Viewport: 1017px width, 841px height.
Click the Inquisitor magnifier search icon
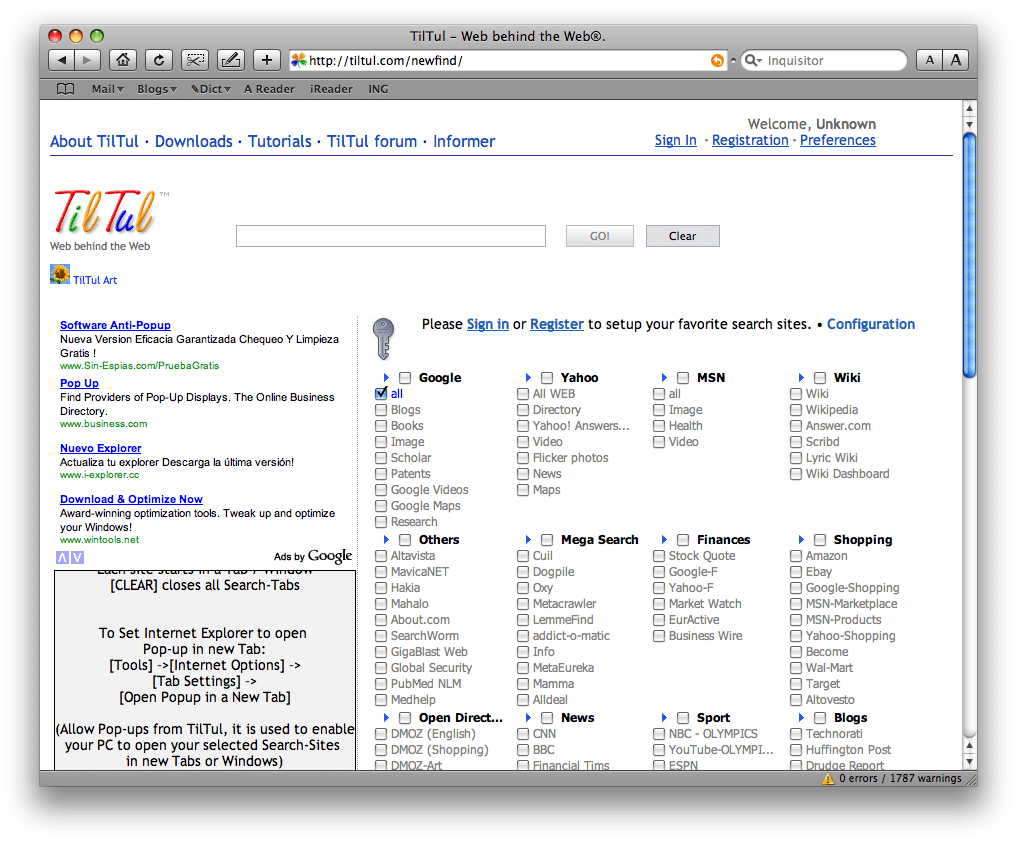click(x=752, y=60)
